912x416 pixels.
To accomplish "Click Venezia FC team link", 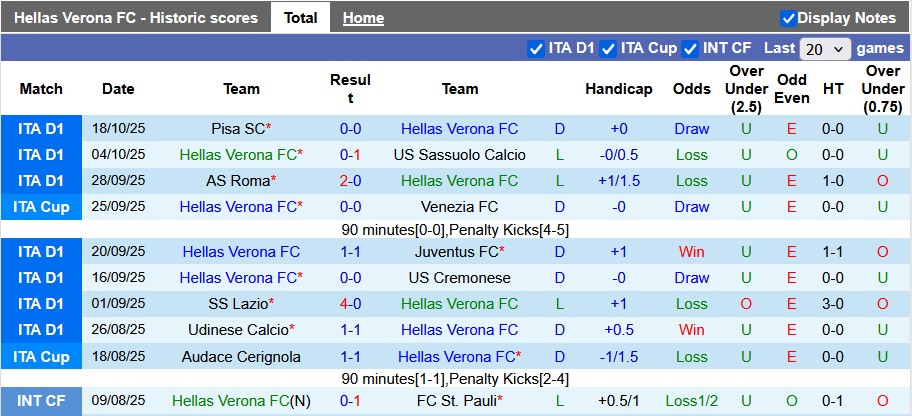I will click(459, 207).
